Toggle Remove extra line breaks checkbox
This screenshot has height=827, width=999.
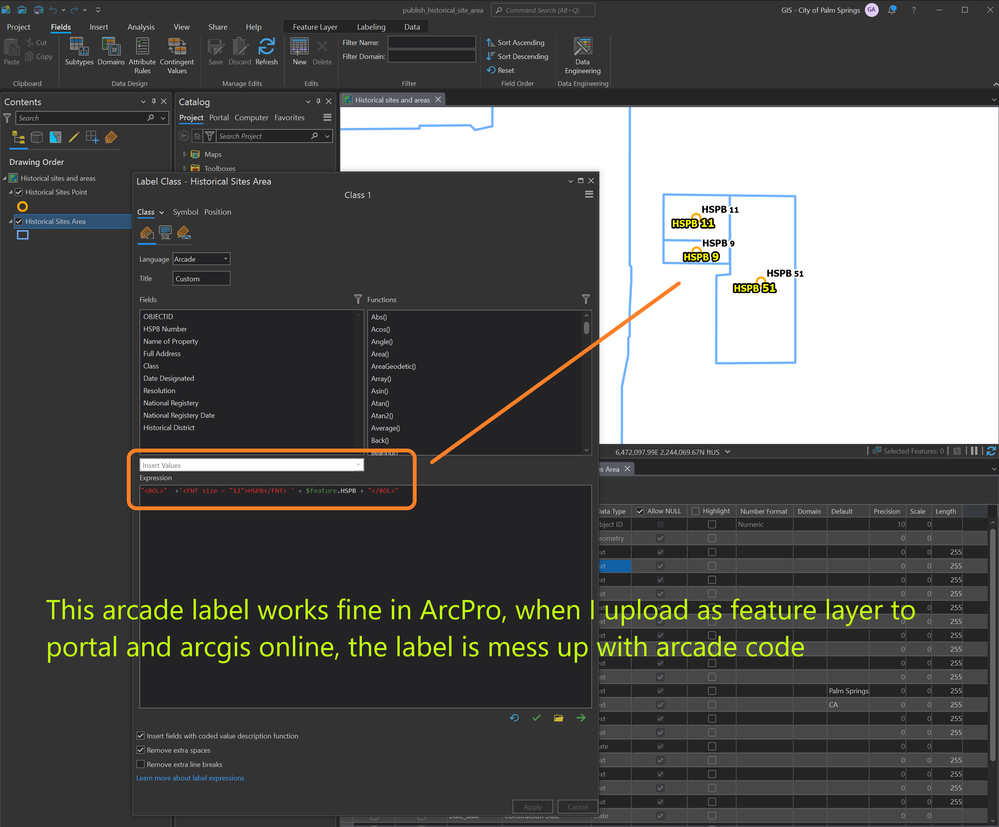pos(141,764)
